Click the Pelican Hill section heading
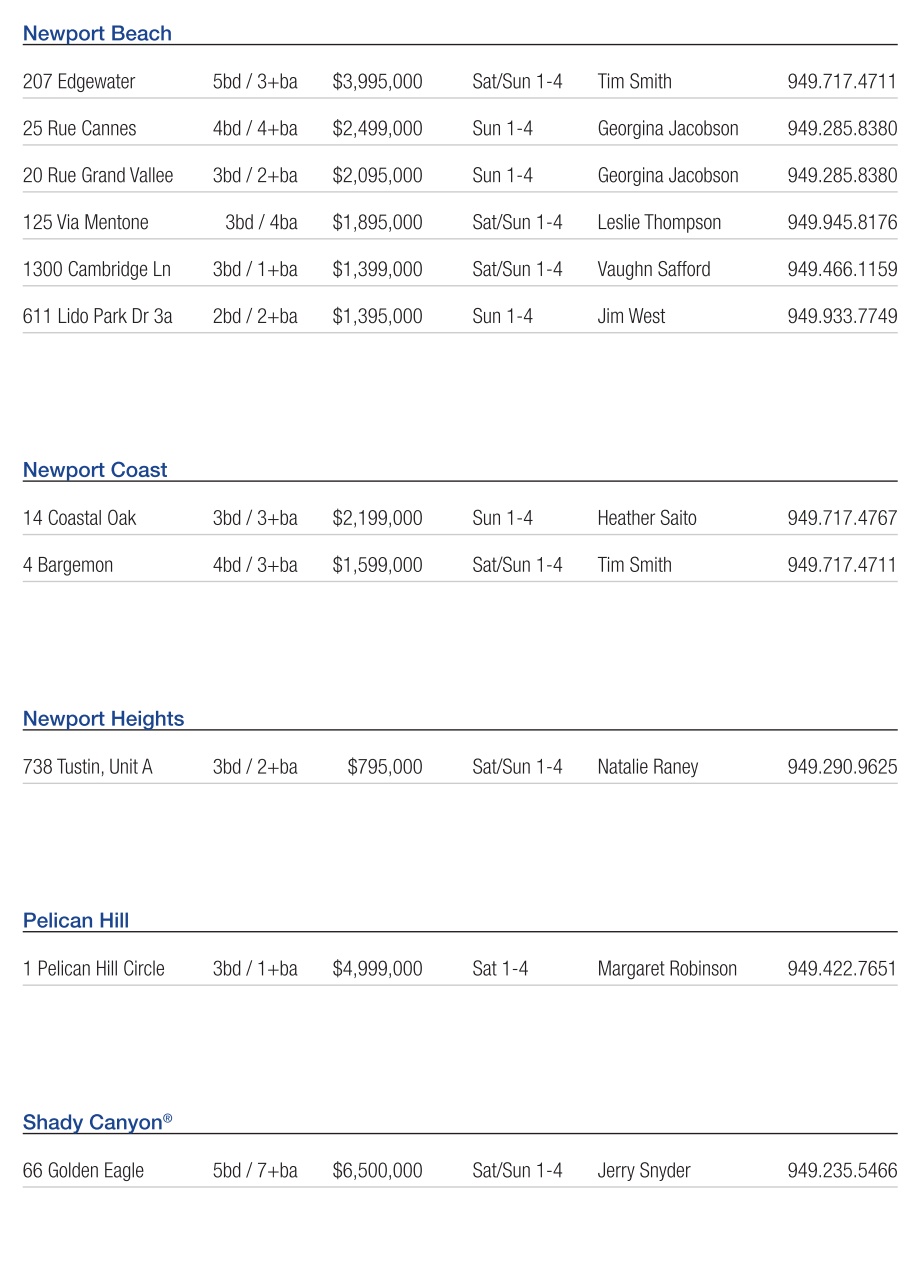Screen dimensions: 920x1285 tap(76, 921)
